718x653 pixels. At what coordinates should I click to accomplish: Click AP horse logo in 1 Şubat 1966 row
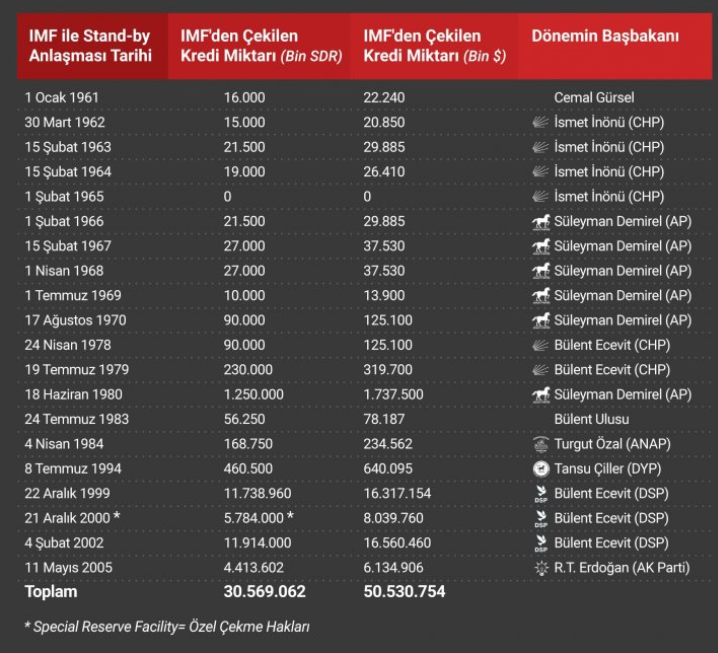pos(540,221)
